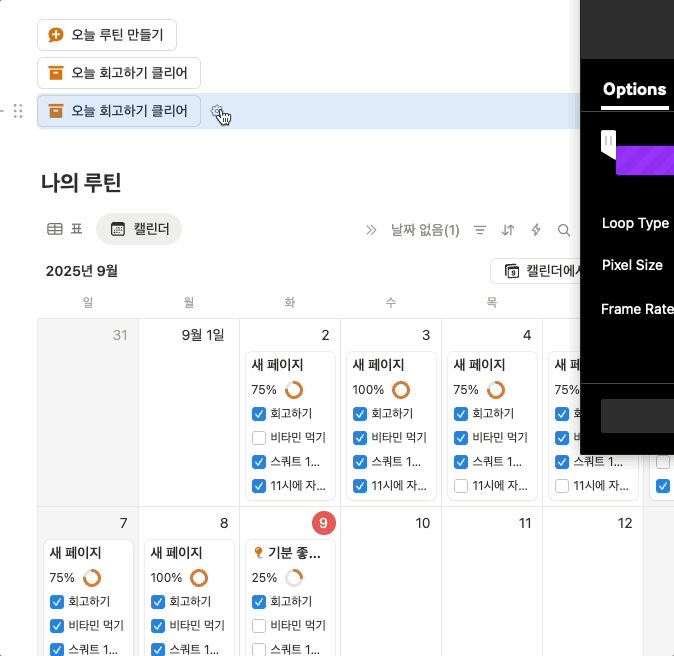The width and height of the screenshot is (674, 656).
Task: Click the gray button at the bottom of the dark panel
Action: pos(637,416)
